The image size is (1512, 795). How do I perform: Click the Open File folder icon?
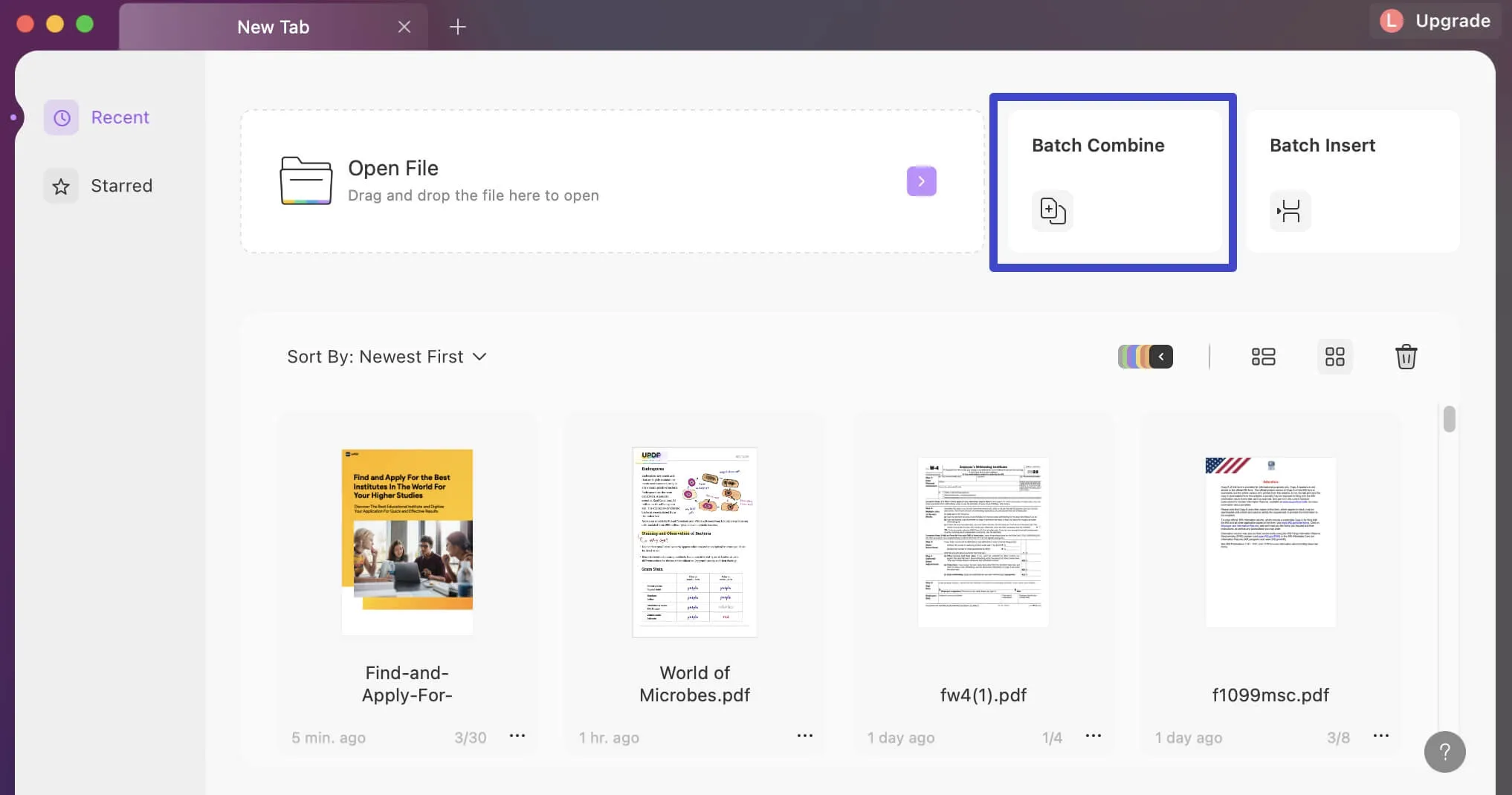305,181
